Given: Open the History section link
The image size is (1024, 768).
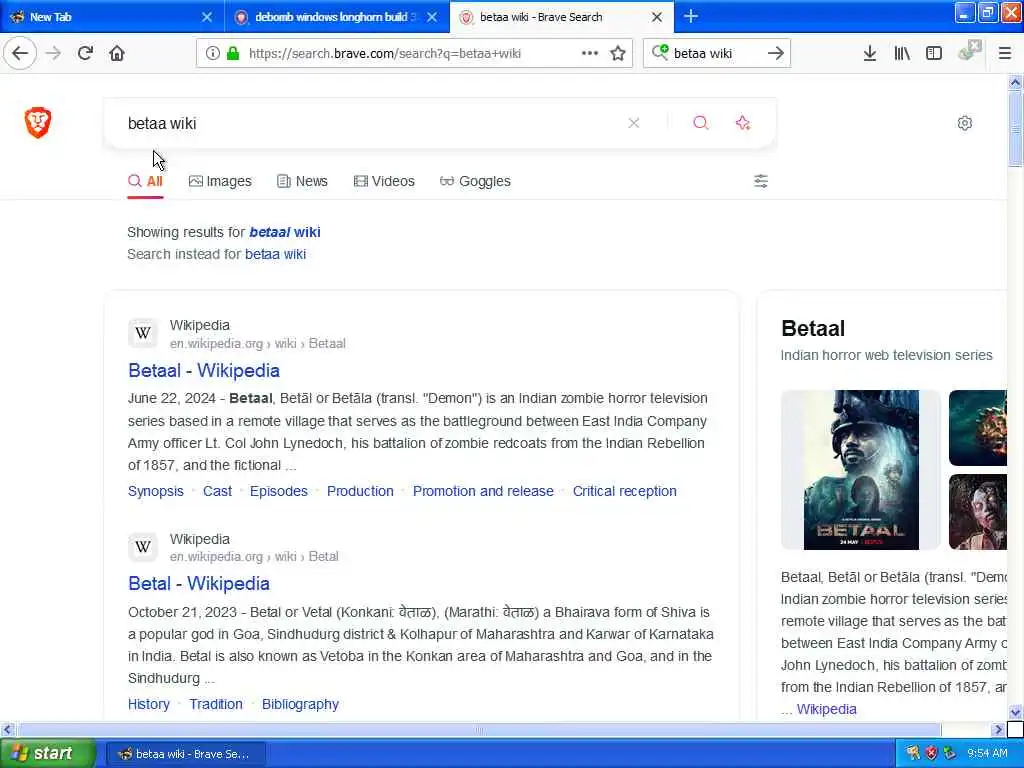Looking at the screenshot, I should [149, 704].
